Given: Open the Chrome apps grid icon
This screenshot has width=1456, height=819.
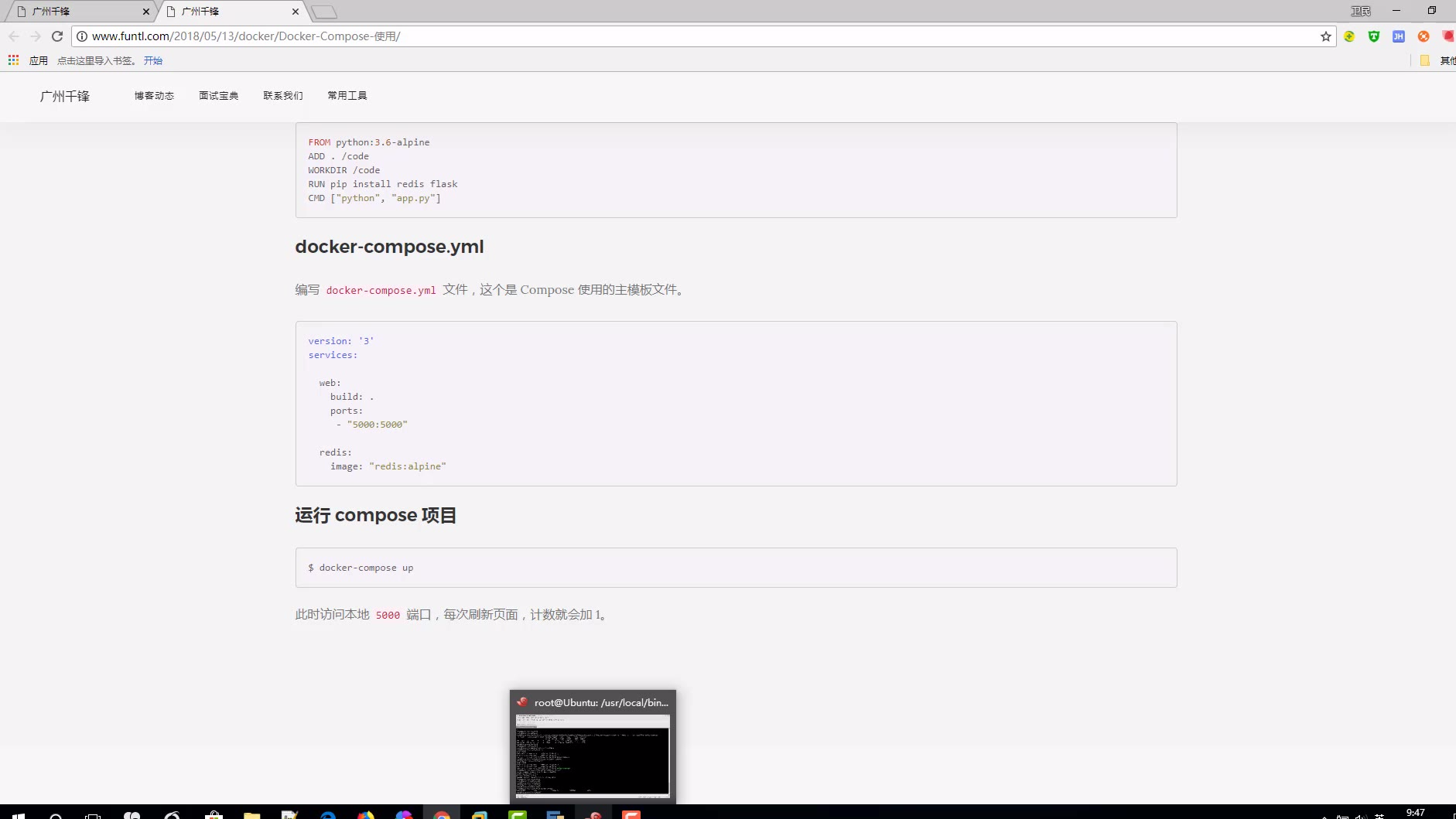Looking at the screenshot, I should (13, 60).
